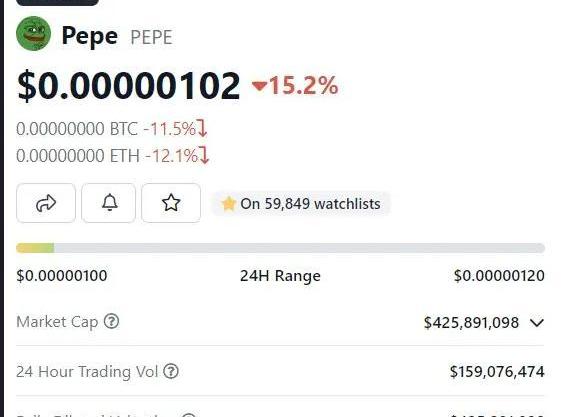The image size is (564, 417).
Task: Click the Market Cap value $425,891,098
Action: pos(471,322)
